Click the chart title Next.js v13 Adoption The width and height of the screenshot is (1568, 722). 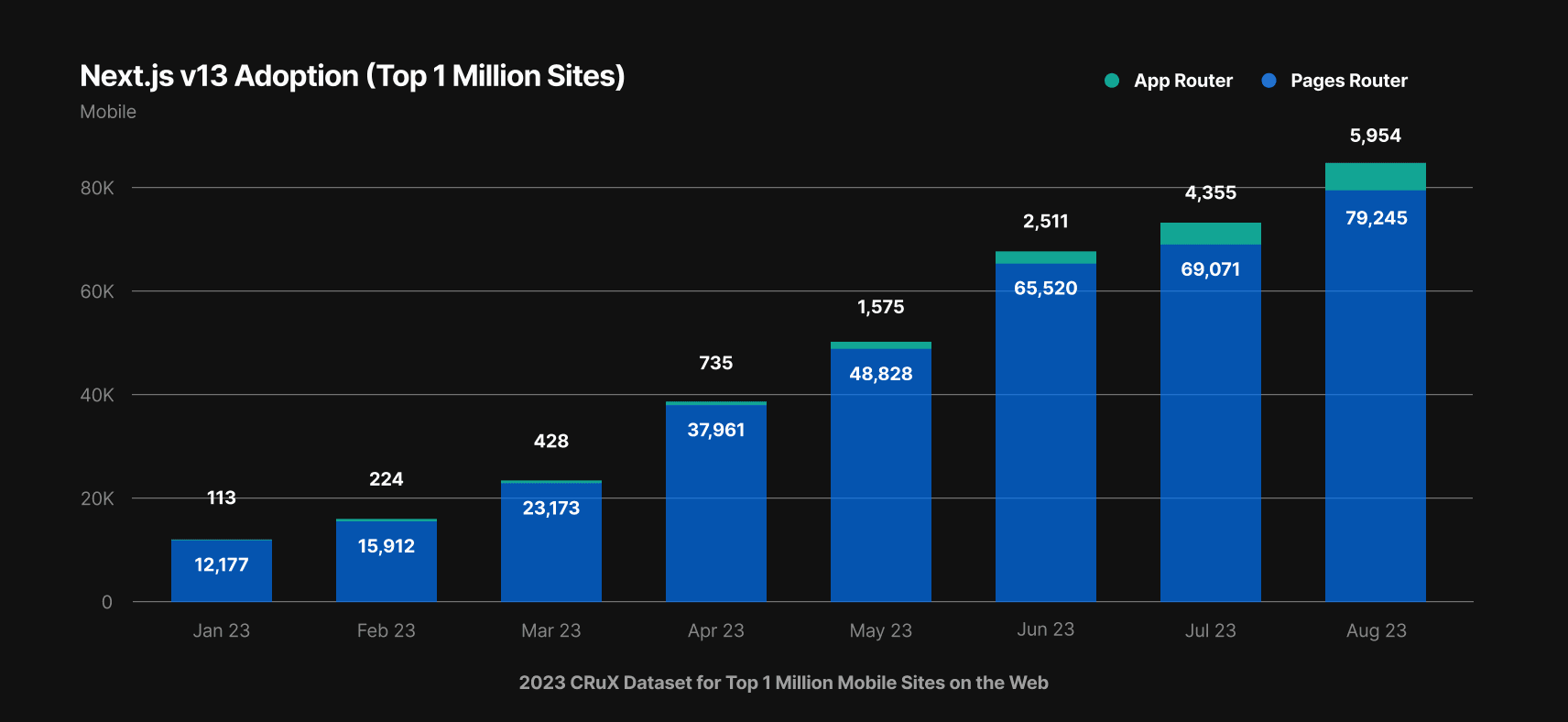pyautogui.click(x=353, y=76)
